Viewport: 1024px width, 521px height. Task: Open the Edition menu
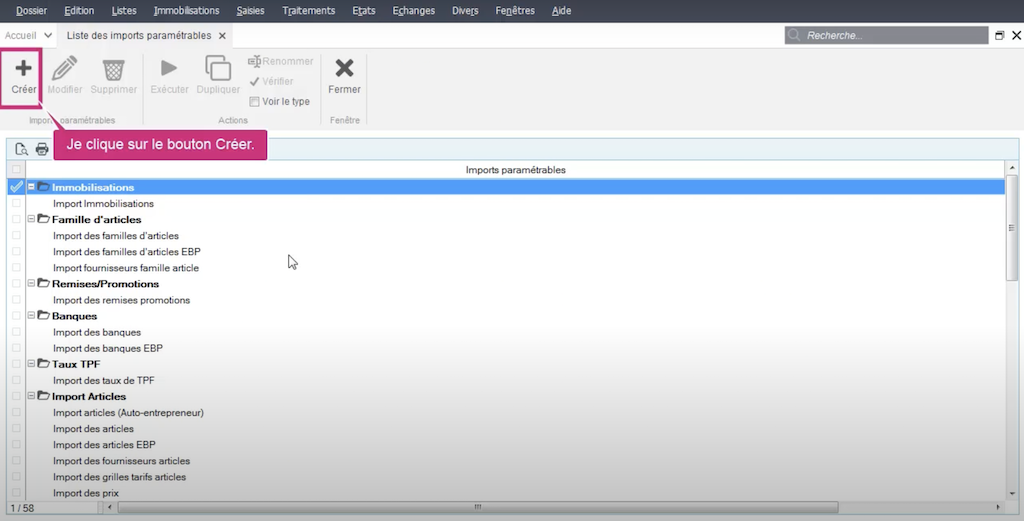(x=79, y=10)
